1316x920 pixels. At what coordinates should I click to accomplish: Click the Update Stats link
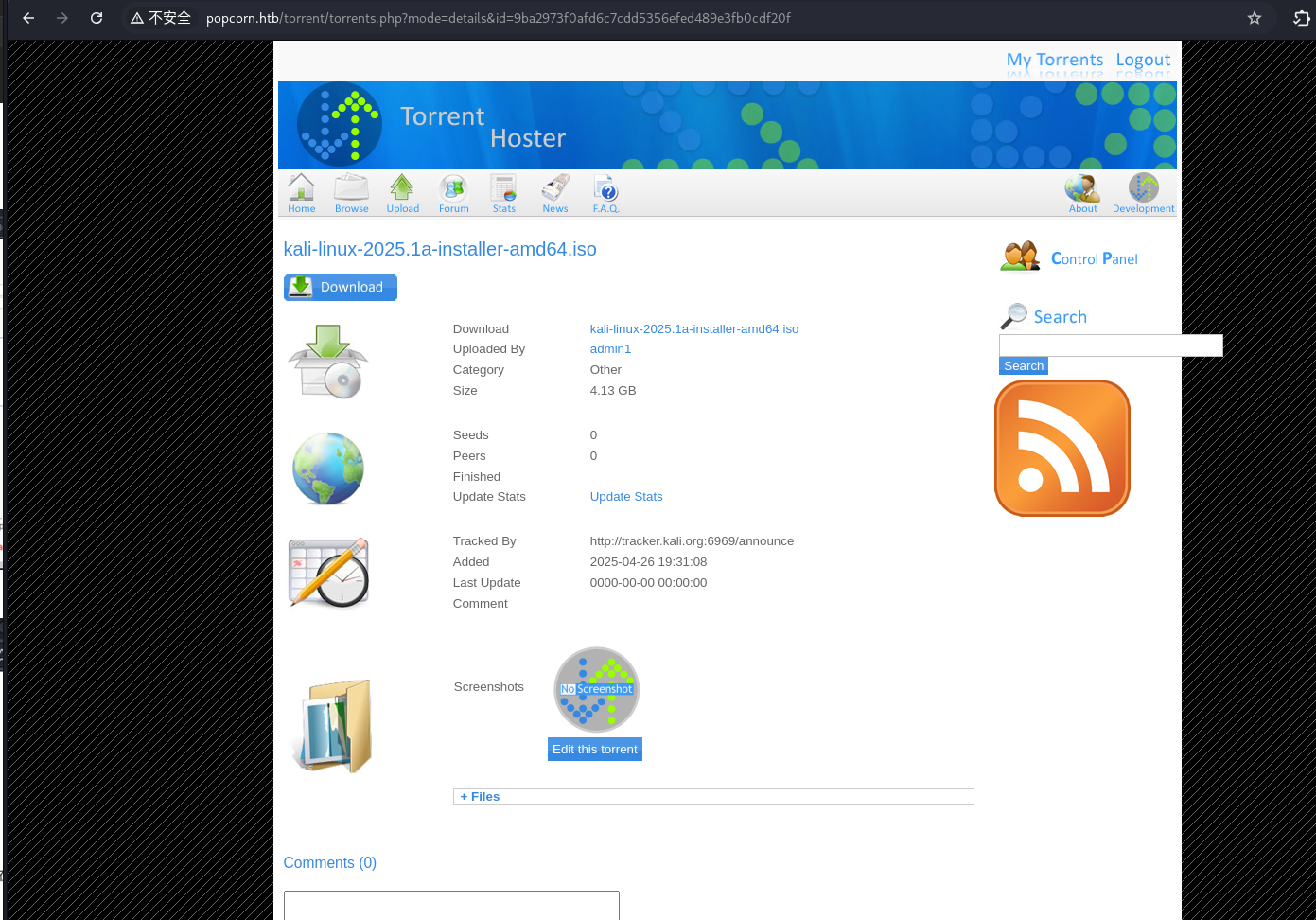coord(626,497)
